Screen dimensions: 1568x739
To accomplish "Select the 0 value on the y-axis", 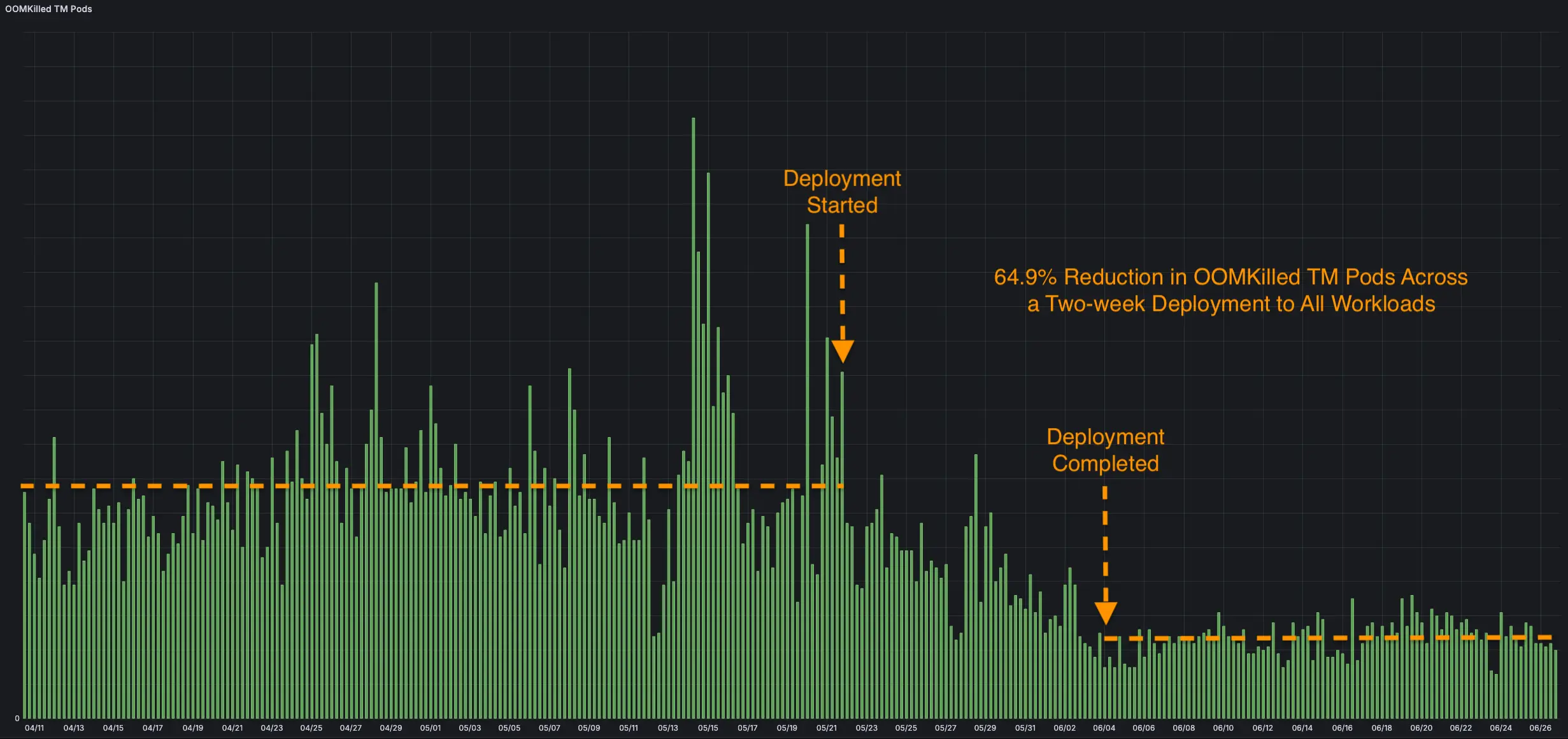I will pyautogui.click(x=17, y=719).
